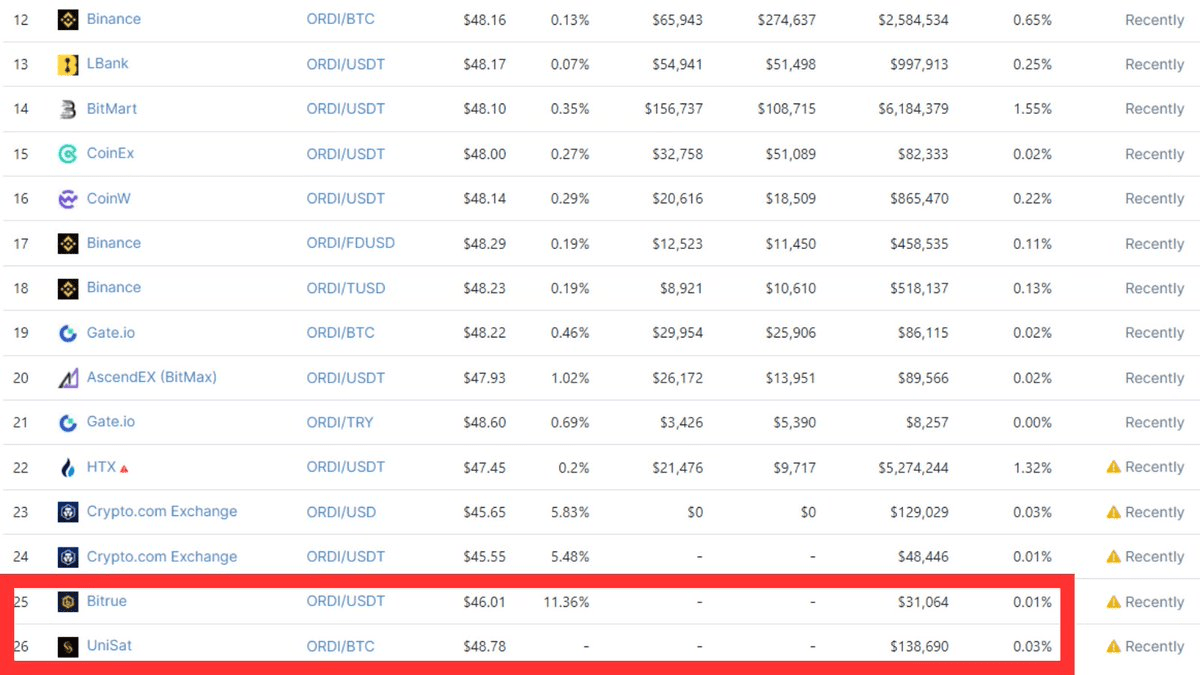
Task: Open Binance link in row 12
Action: point(114,19)
